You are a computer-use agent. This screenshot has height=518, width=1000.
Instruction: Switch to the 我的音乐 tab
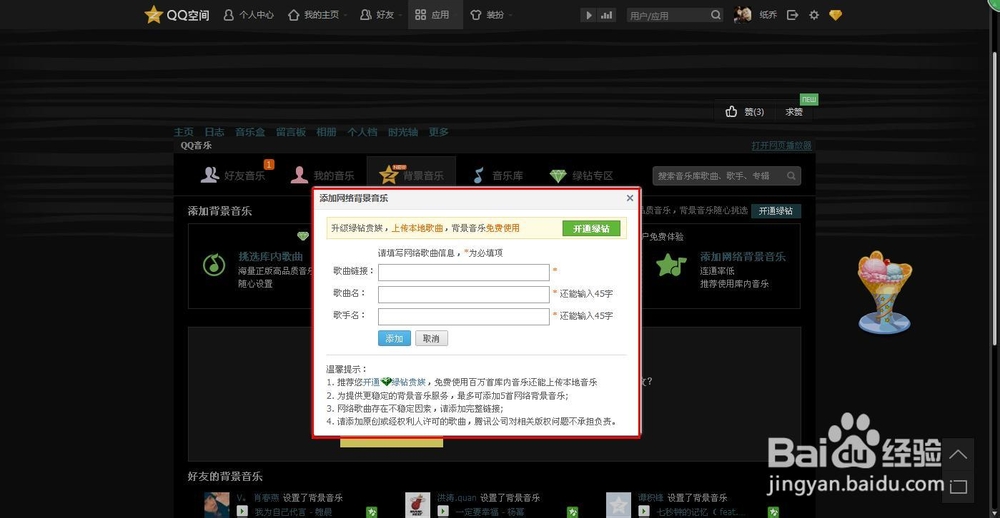point(323,175)
